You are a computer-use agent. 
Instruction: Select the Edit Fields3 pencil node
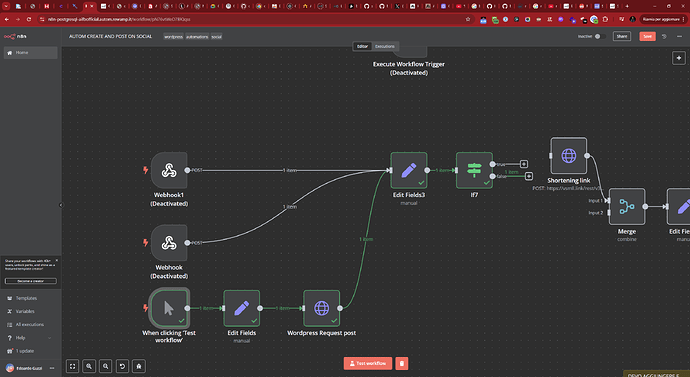[x=409, y=170]
